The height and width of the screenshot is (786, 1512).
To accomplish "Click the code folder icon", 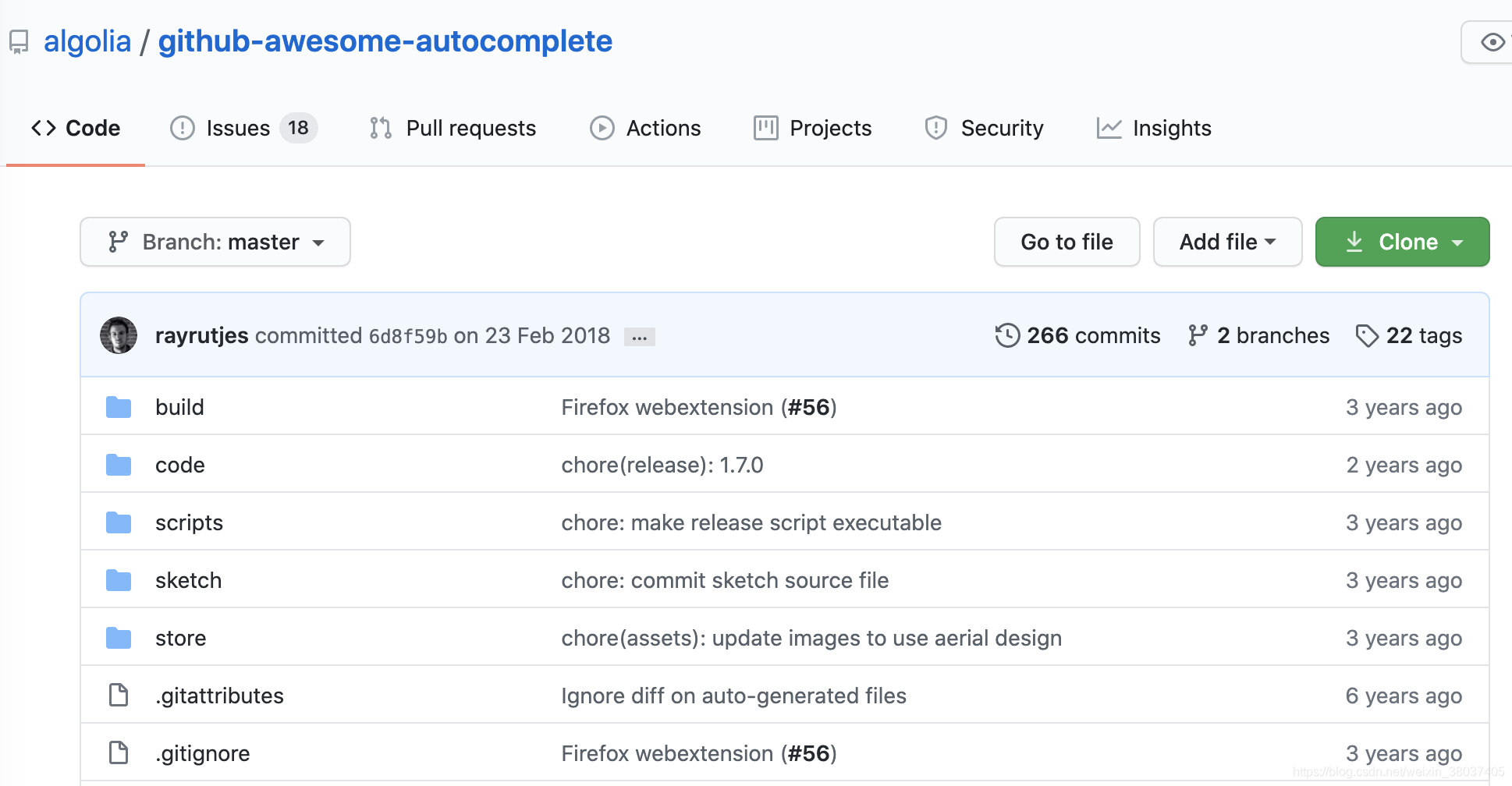I will [119, 465].
